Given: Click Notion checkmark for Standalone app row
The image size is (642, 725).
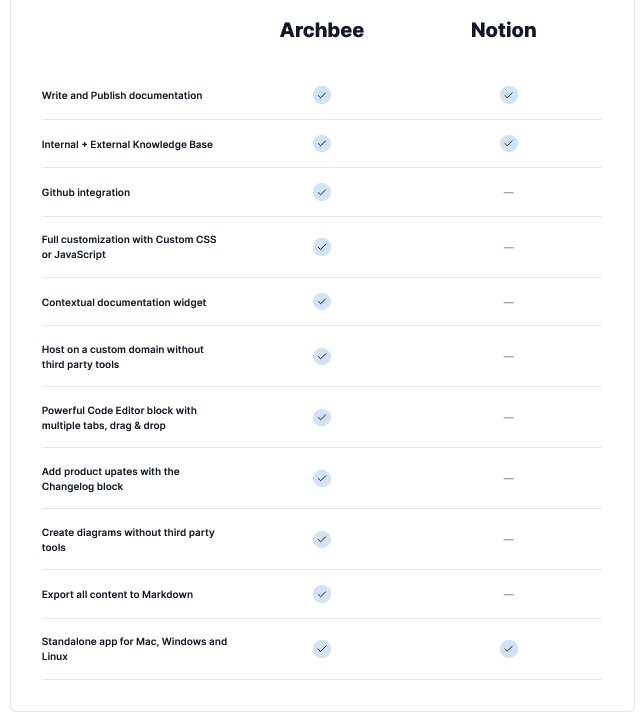Looking at the screenshot, I should tap(509, 648).
